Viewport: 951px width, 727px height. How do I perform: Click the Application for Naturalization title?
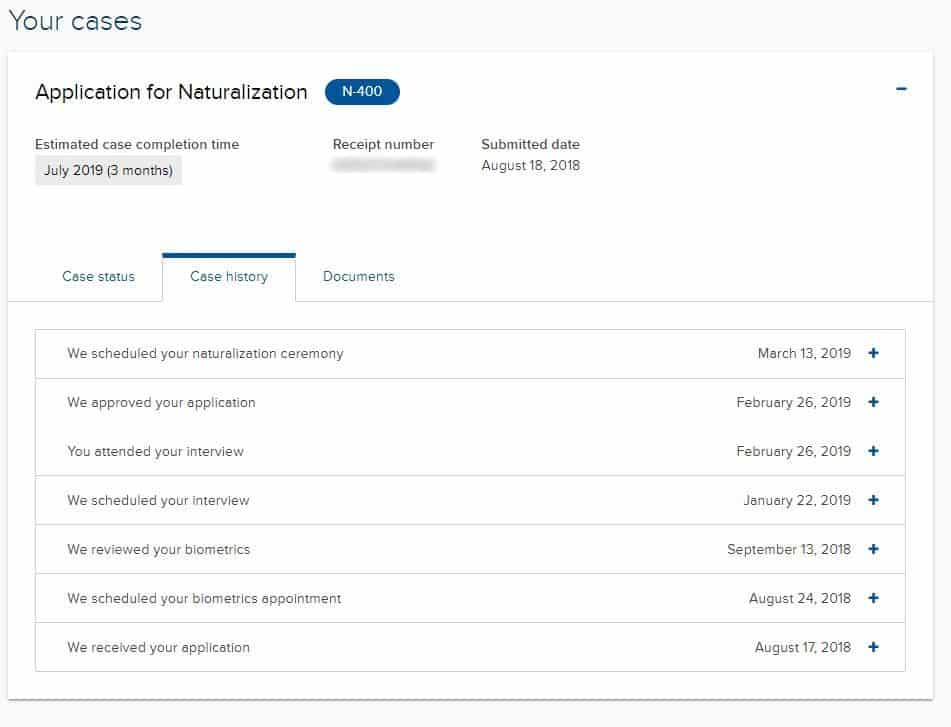click(x=171, y=92)
